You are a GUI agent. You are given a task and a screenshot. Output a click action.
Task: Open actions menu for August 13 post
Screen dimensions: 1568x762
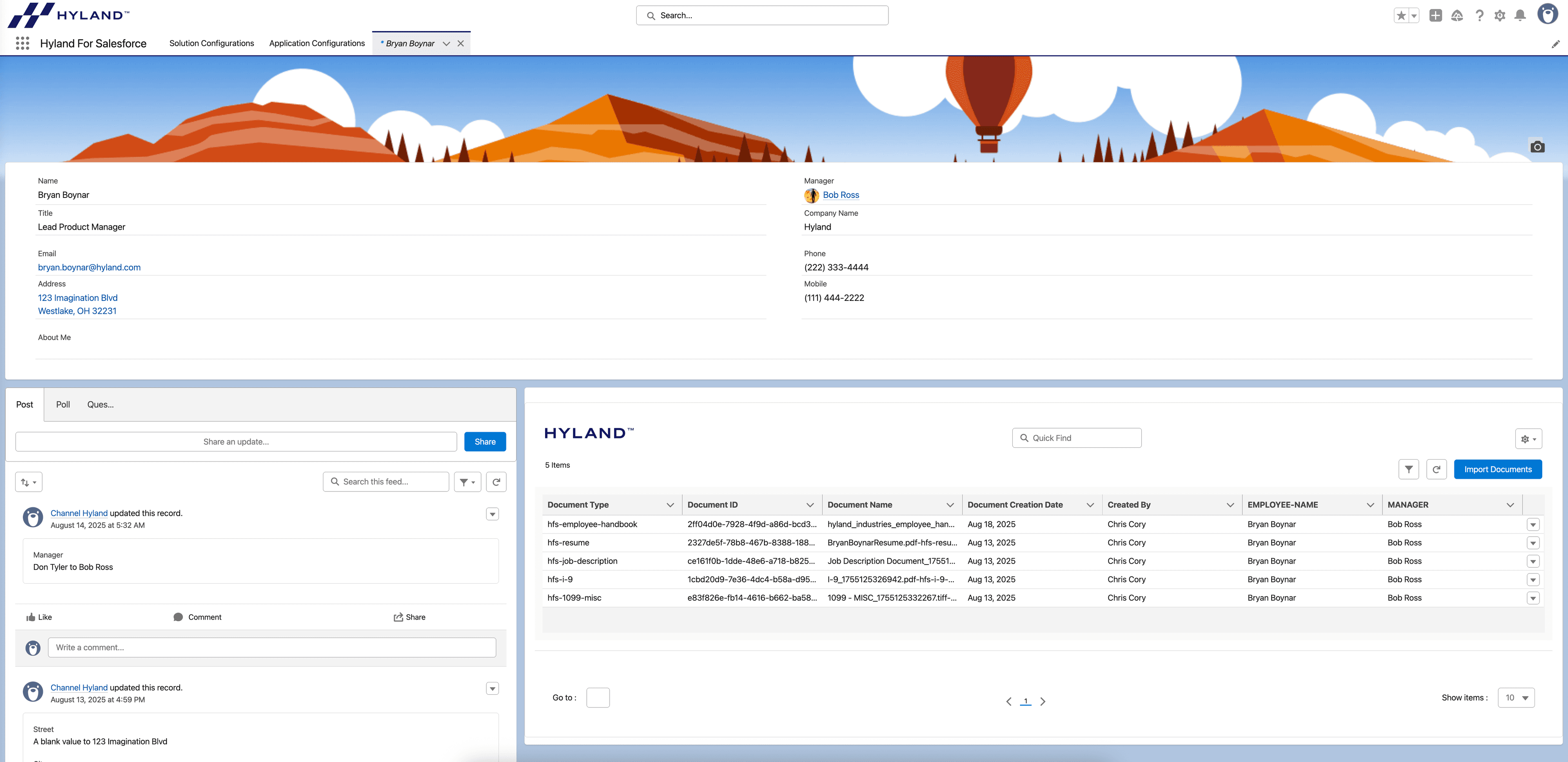pos(492,689)
